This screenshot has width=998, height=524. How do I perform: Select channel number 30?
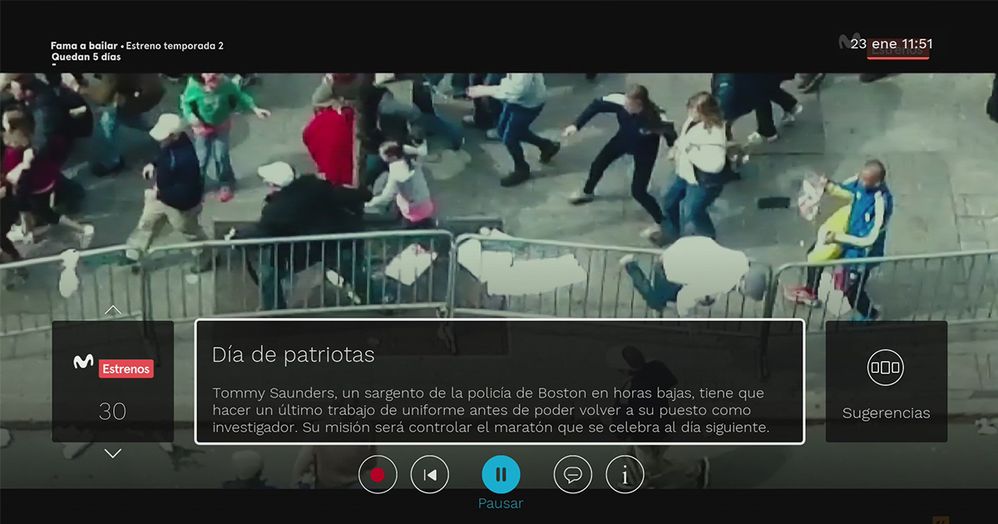[112, 411]
